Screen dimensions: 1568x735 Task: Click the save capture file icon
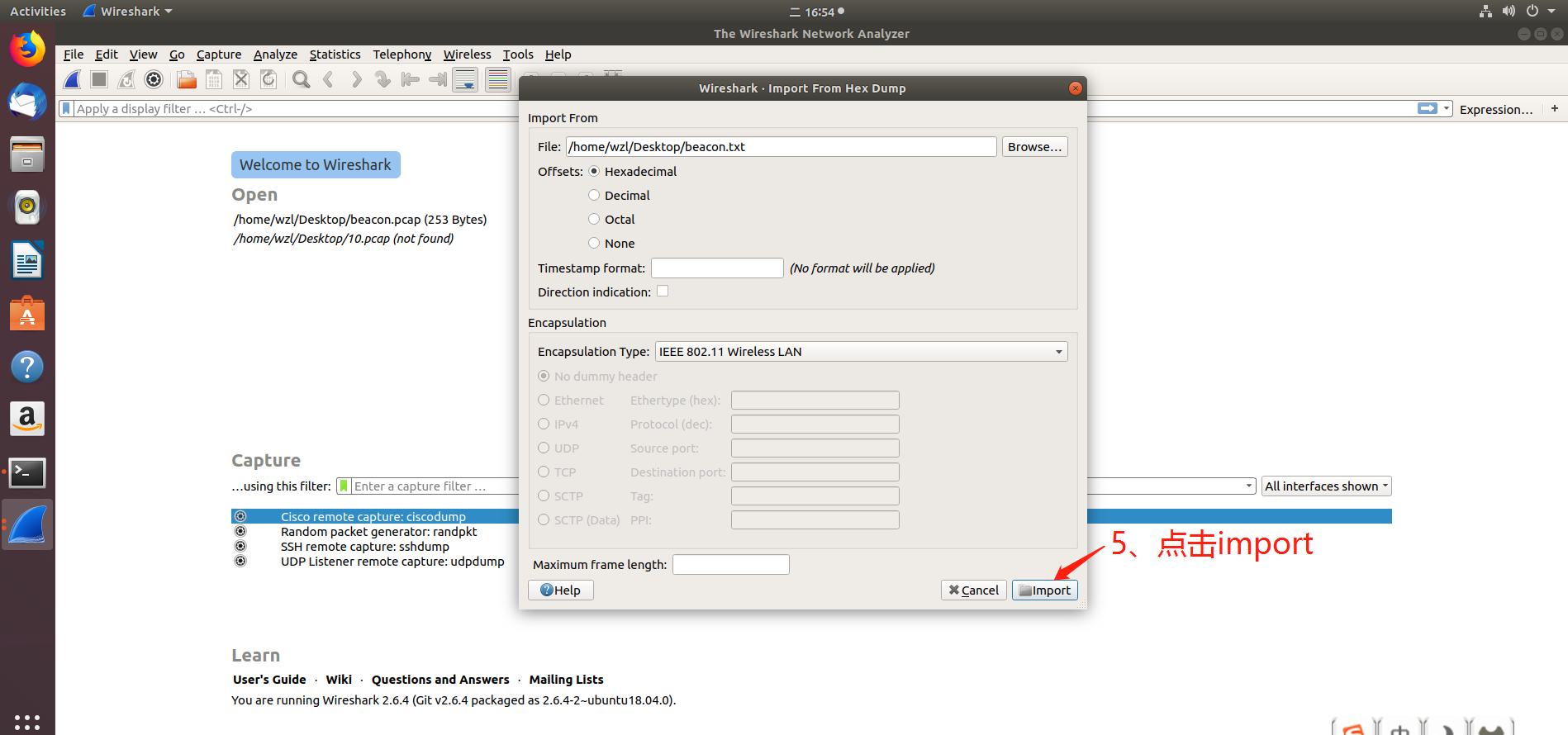pyautogui.click(x=214, y=79)
